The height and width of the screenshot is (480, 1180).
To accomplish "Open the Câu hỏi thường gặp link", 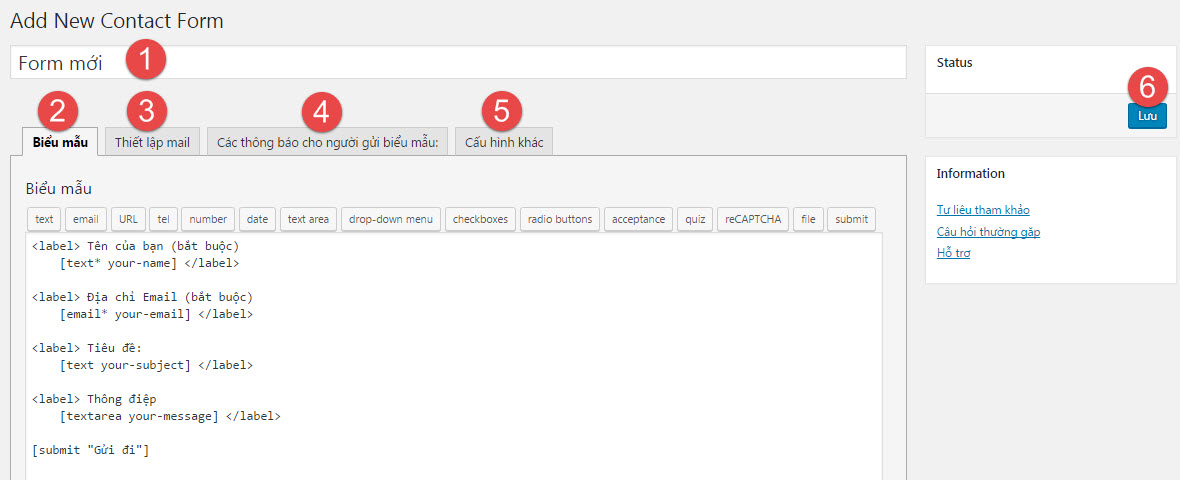I will (988, 232).
